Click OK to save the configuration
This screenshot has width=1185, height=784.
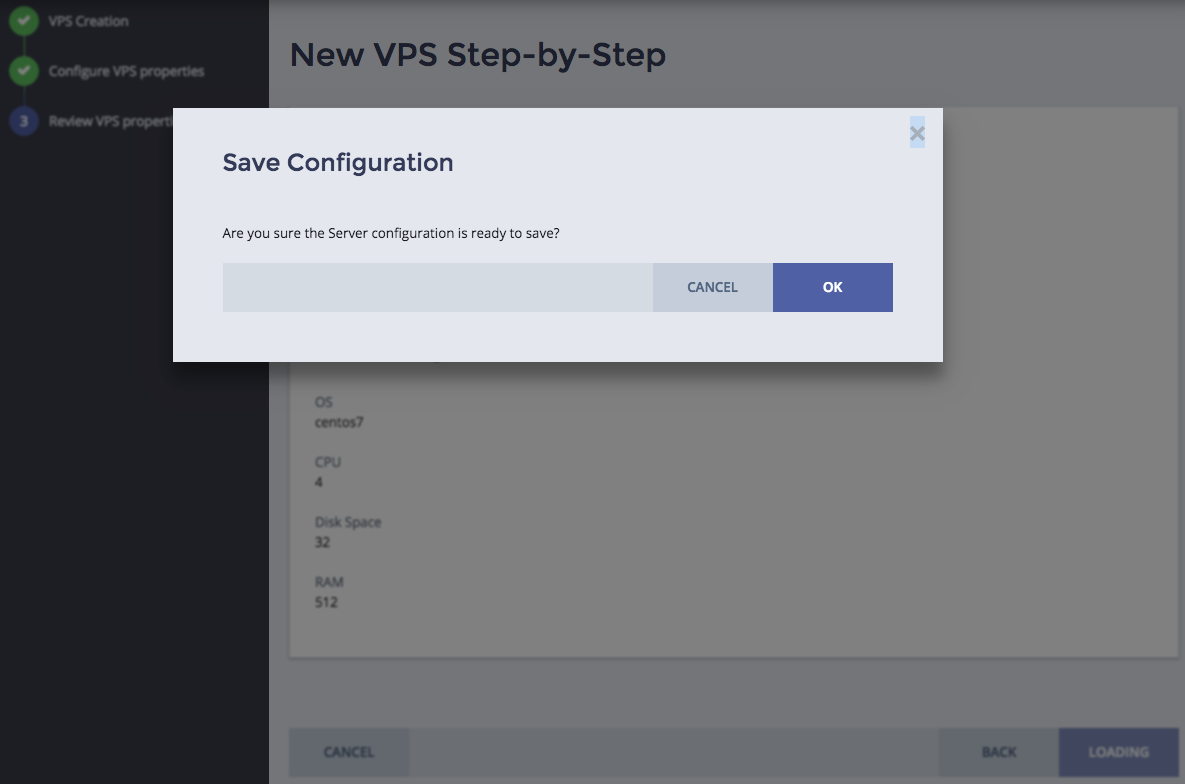tap(832, 287)
